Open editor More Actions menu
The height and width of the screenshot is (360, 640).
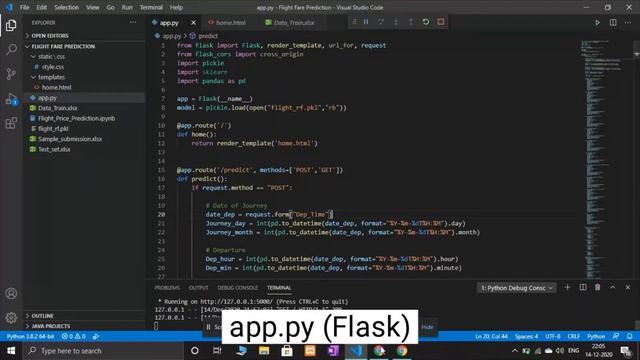tap(628, 22)
